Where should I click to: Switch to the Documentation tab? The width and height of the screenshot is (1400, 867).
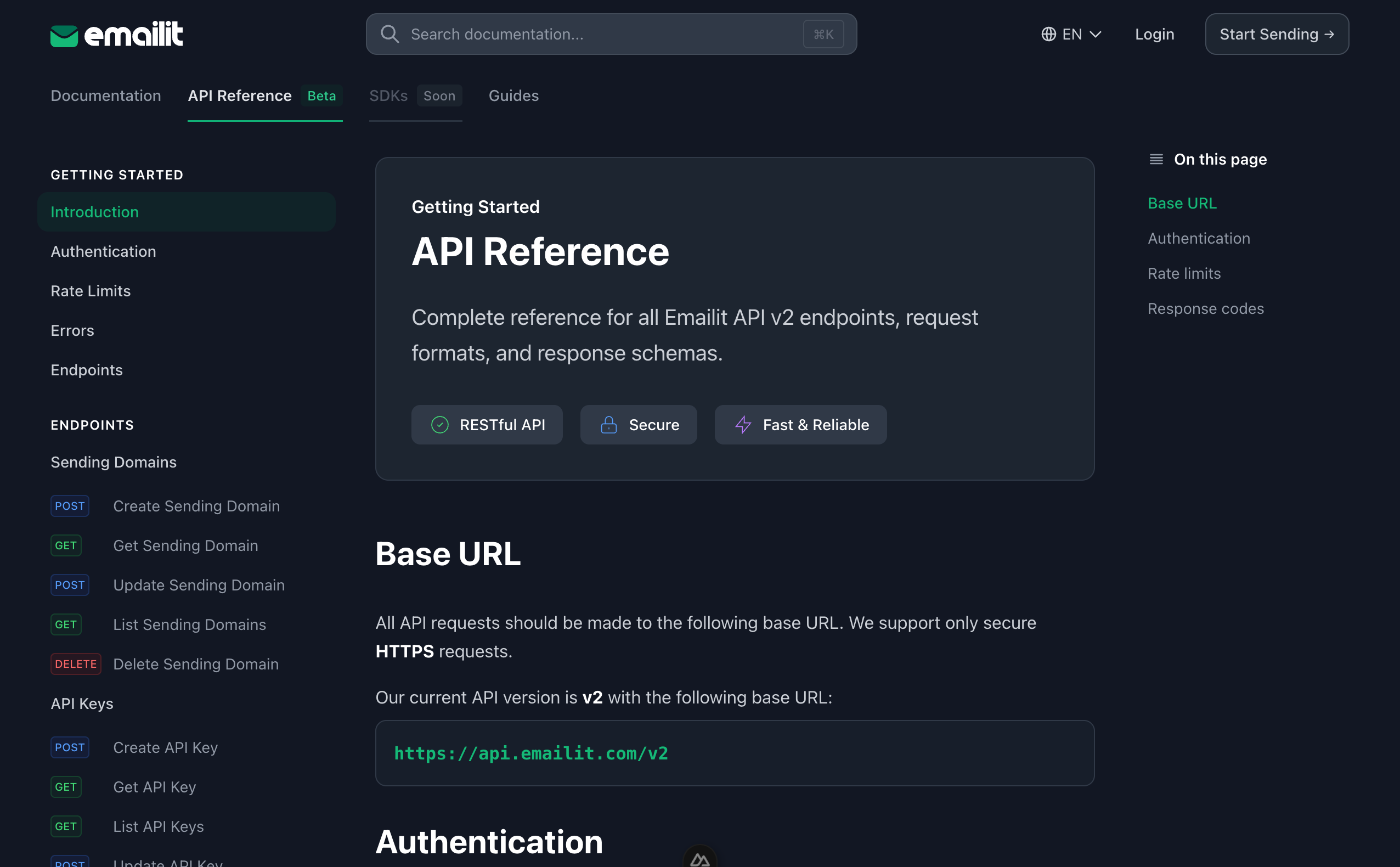[x=105, y=95]
